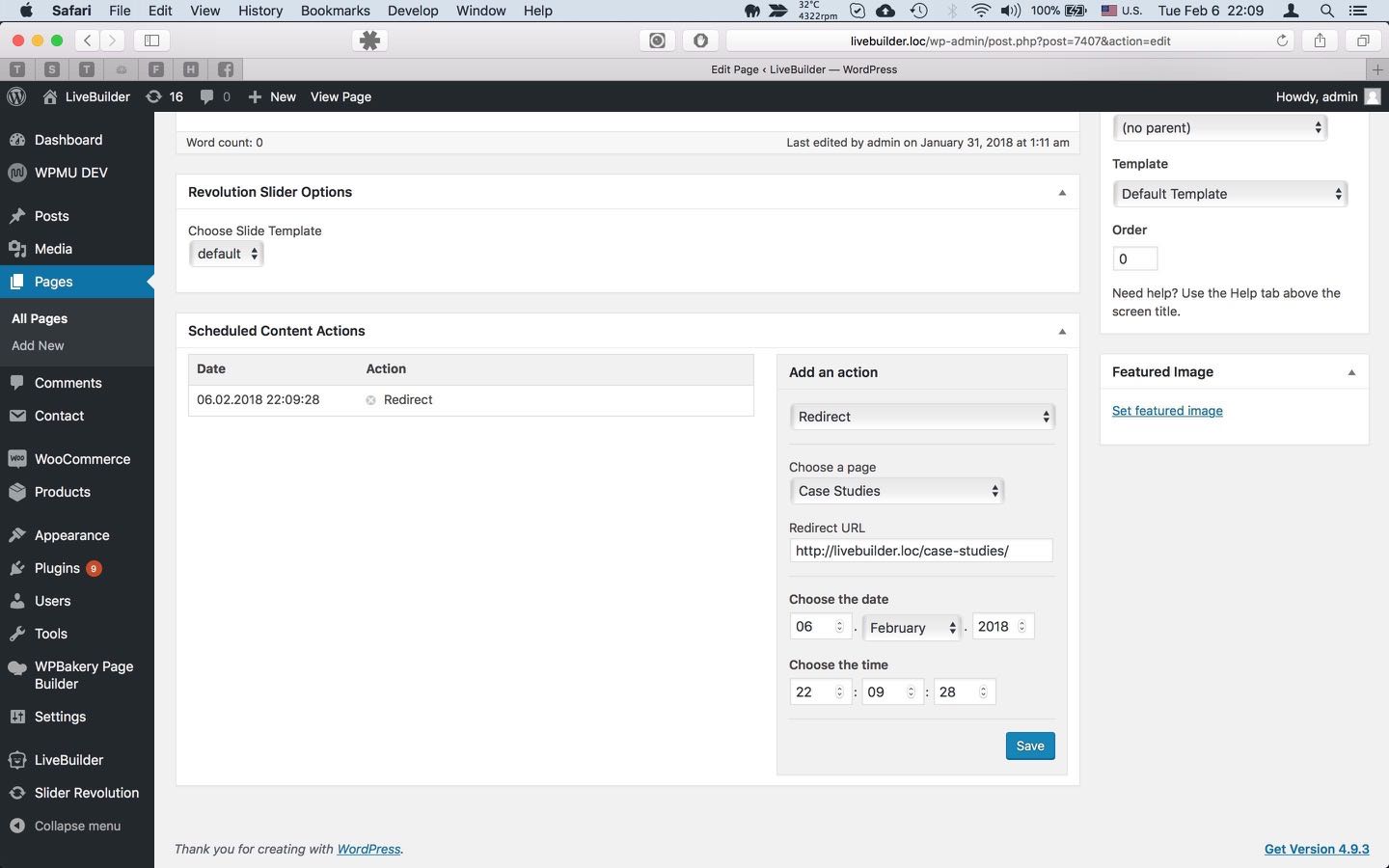Click the year field showing 2018

pyautogui.click(x=1002, y=627)
